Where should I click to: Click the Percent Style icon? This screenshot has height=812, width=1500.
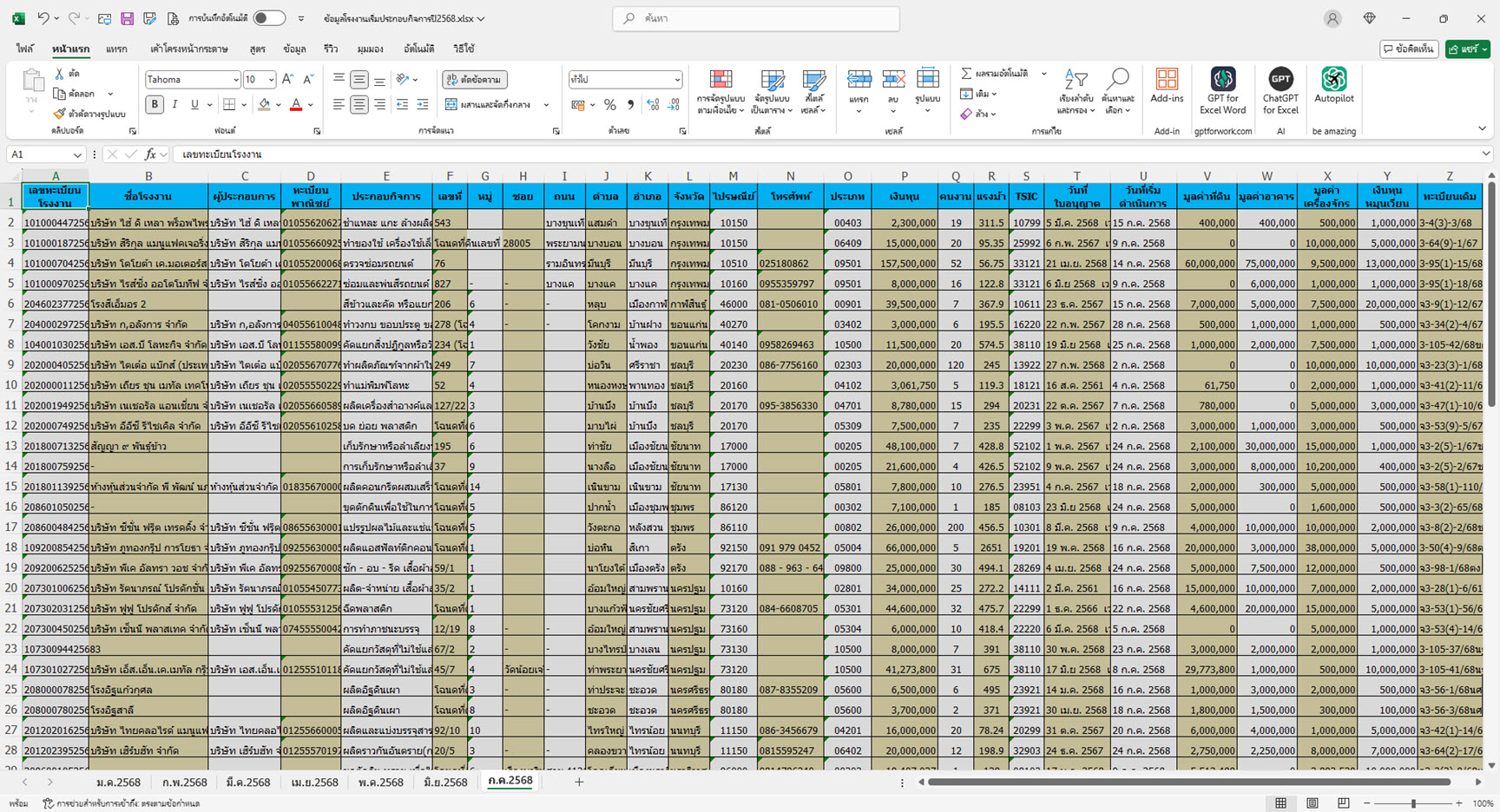(610, 105)
